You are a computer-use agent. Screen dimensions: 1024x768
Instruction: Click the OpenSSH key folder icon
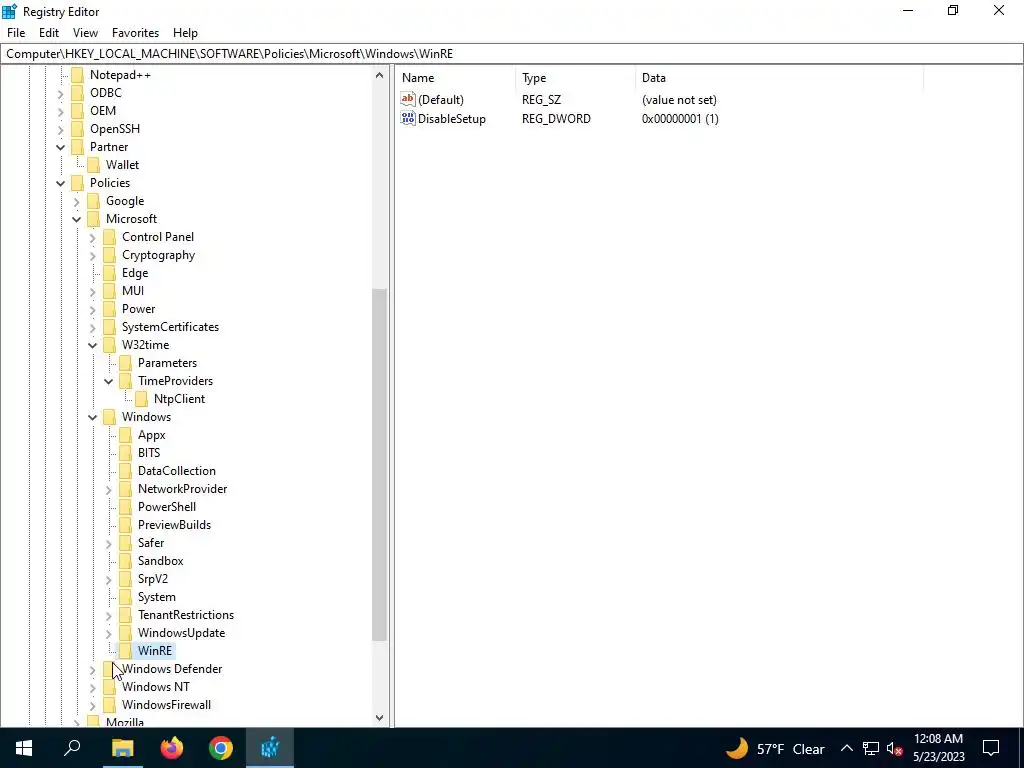coord(78,129)
